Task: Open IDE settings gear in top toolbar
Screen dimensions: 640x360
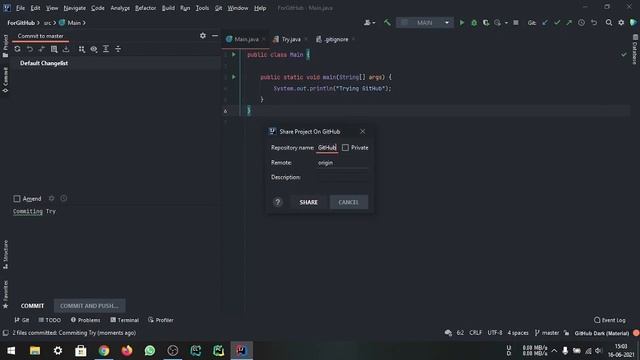Action: [x=621, y=23]
